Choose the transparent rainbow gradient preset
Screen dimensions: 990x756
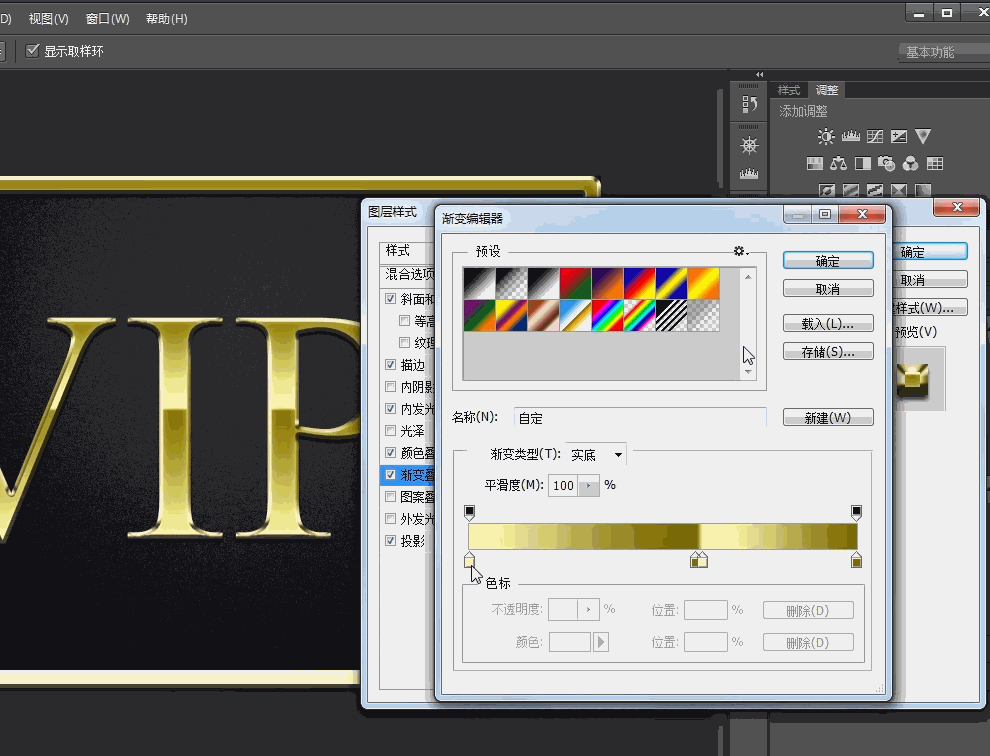(x=640, y=315)
